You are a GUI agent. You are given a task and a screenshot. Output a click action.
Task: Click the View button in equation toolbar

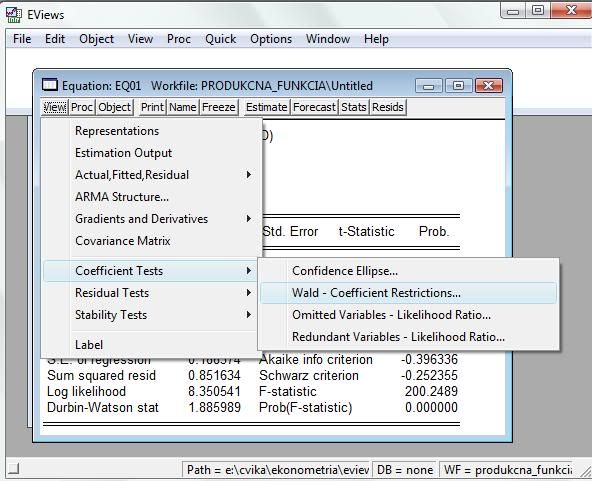[55, 107]
